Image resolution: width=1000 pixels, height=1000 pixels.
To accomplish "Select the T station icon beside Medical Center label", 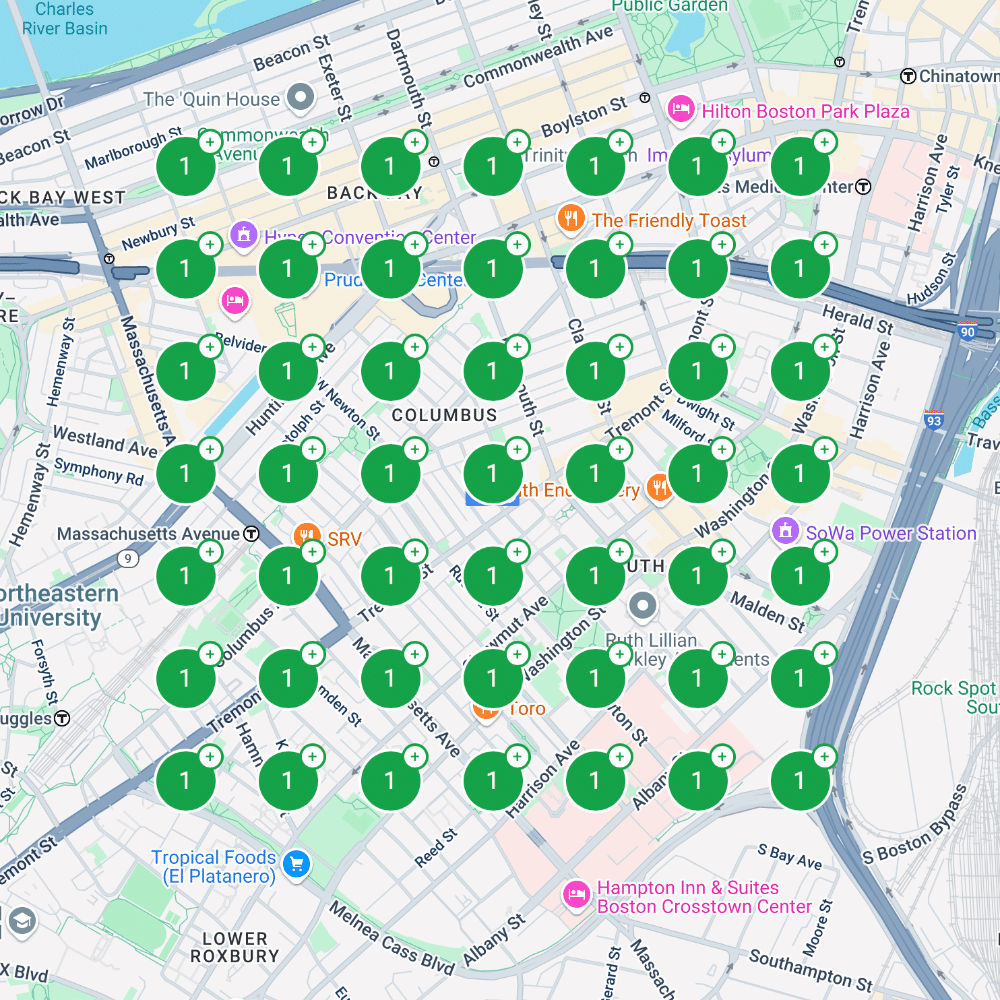I will 863,187.
